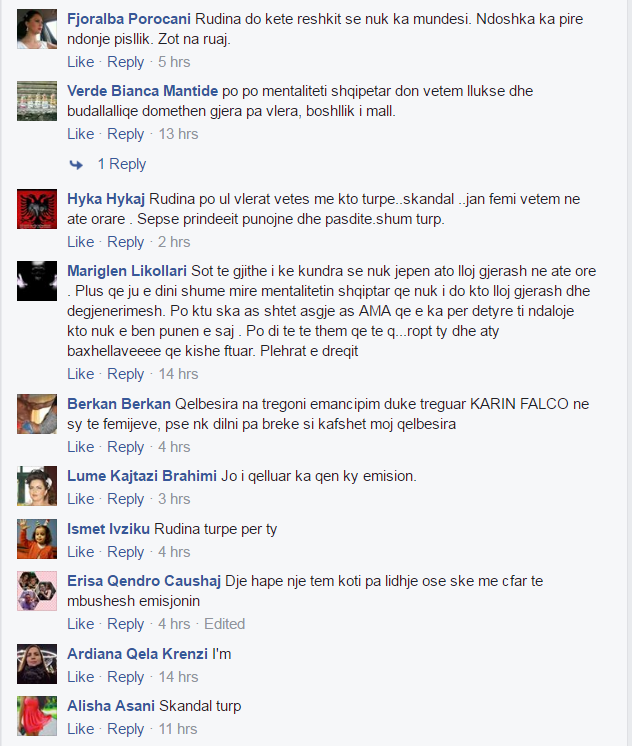Screen dimensions: 632x746
Task: Open Ardiana Qela Krenzi's profile name
Action: (x=138, y=654)
